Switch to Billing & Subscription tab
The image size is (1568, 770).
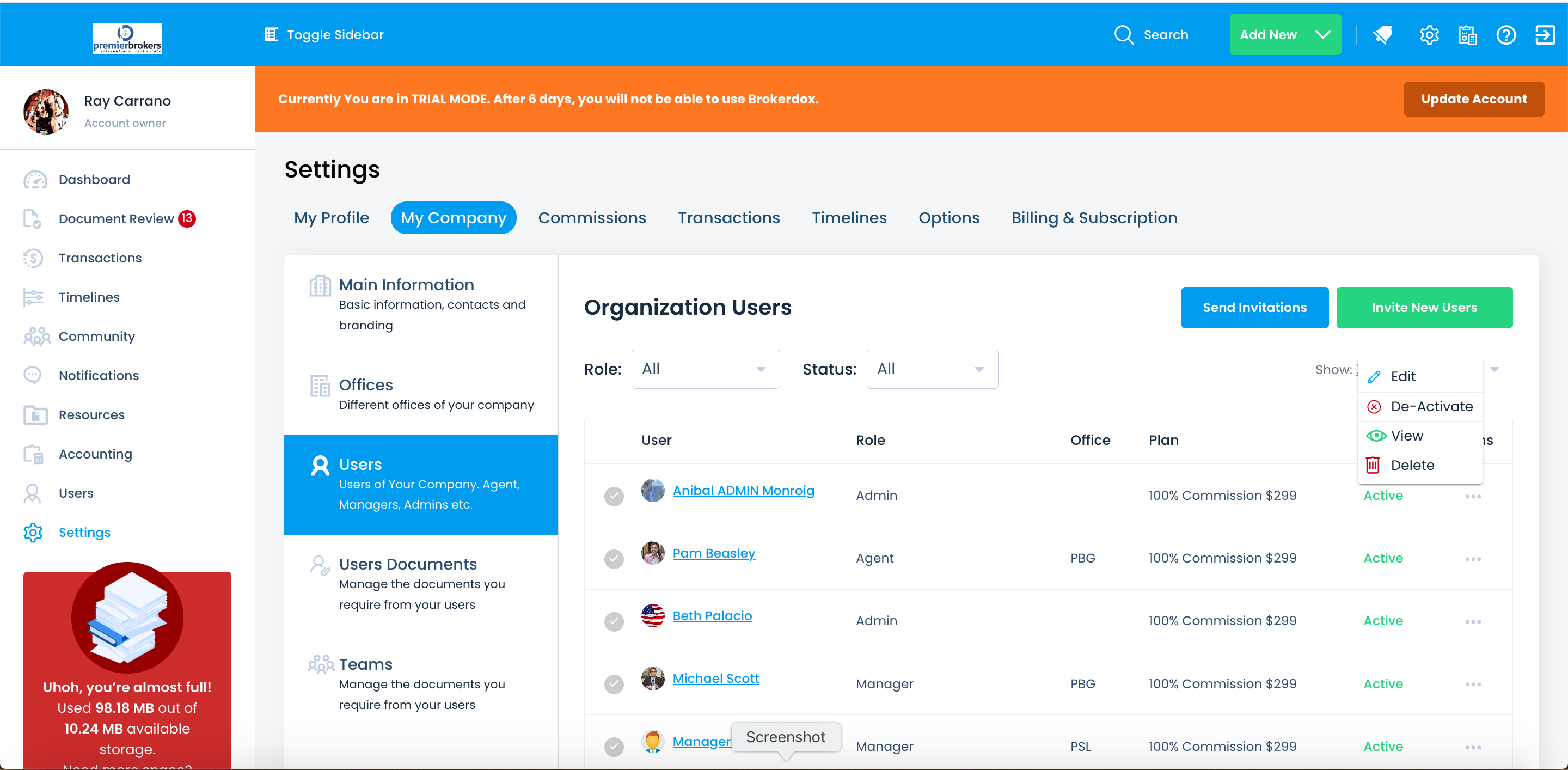(x=1094, y=218)
